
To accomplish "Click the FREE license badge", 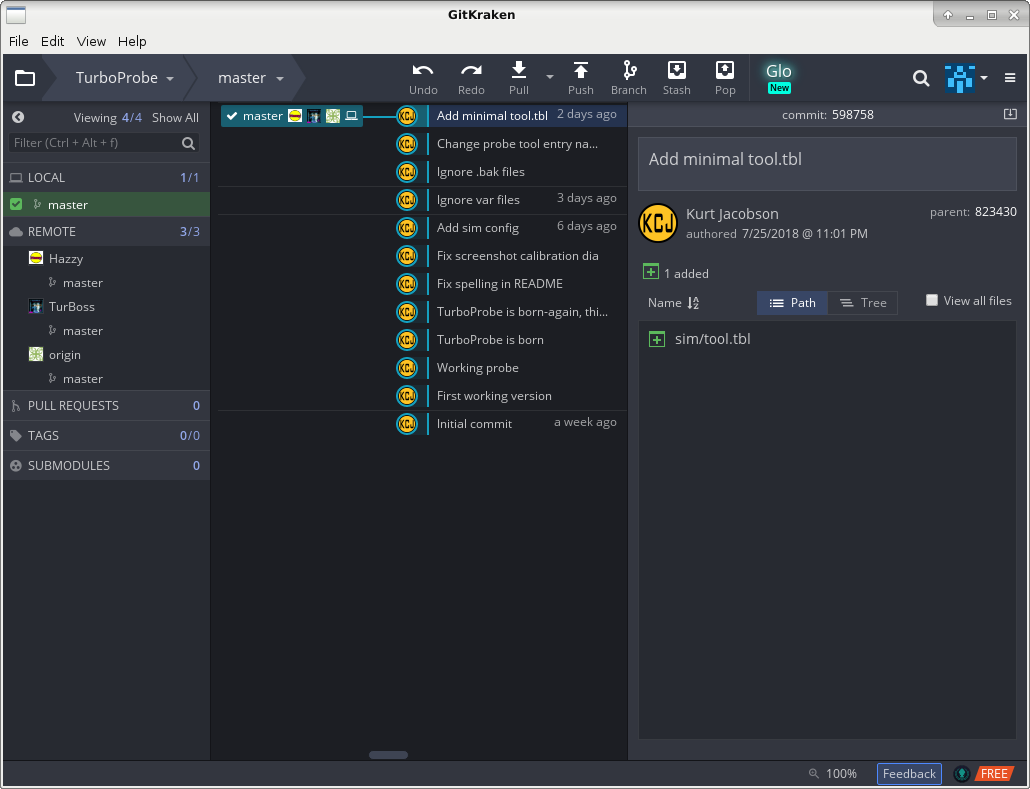I will click(995, 774).
